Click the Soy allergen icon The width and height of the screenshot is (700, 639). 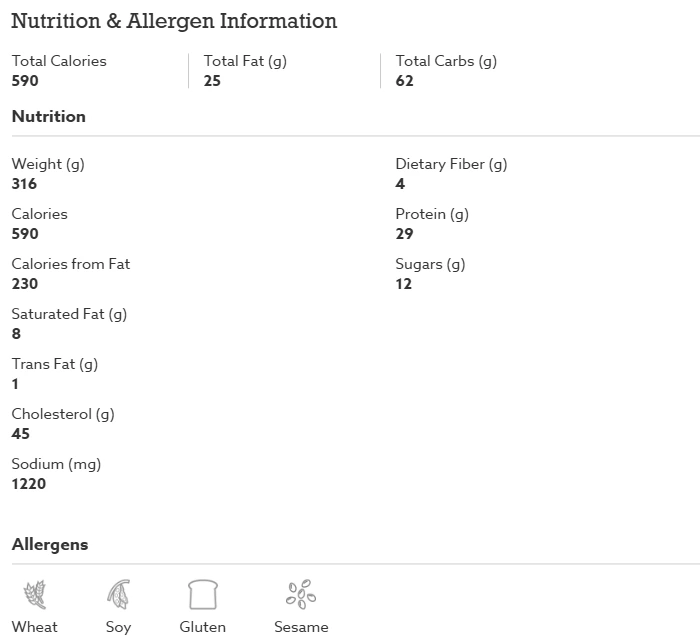tap(118, 594)
